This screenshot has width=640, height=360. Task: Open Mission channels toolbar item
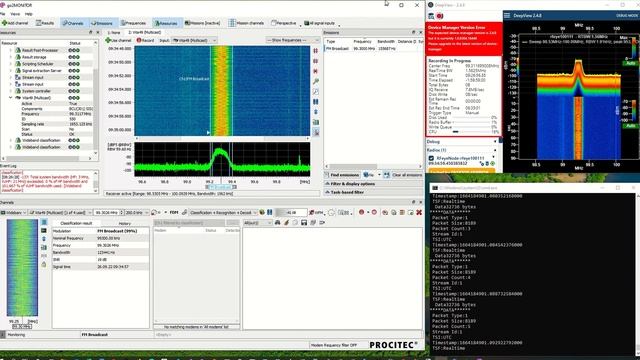point(246,23)
